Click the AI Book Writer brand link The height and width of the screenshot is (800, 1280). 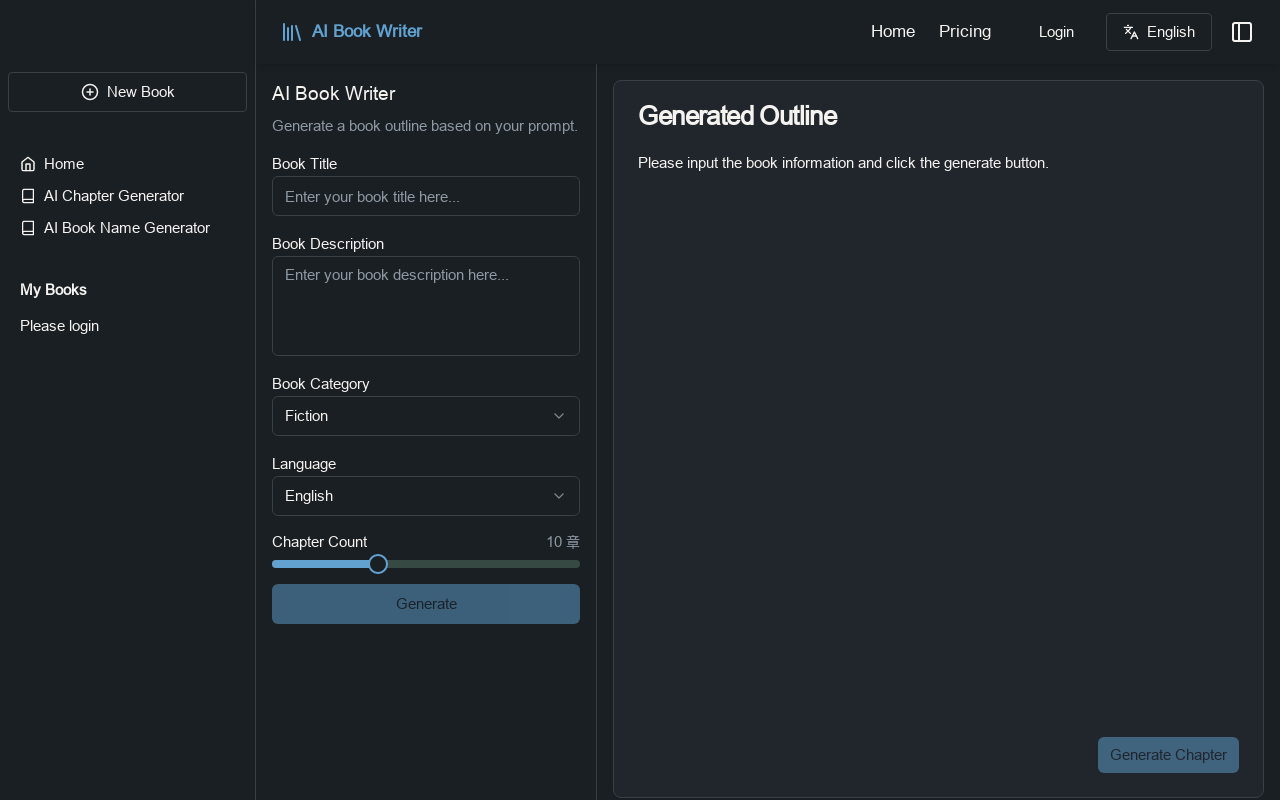pos(352,32)
